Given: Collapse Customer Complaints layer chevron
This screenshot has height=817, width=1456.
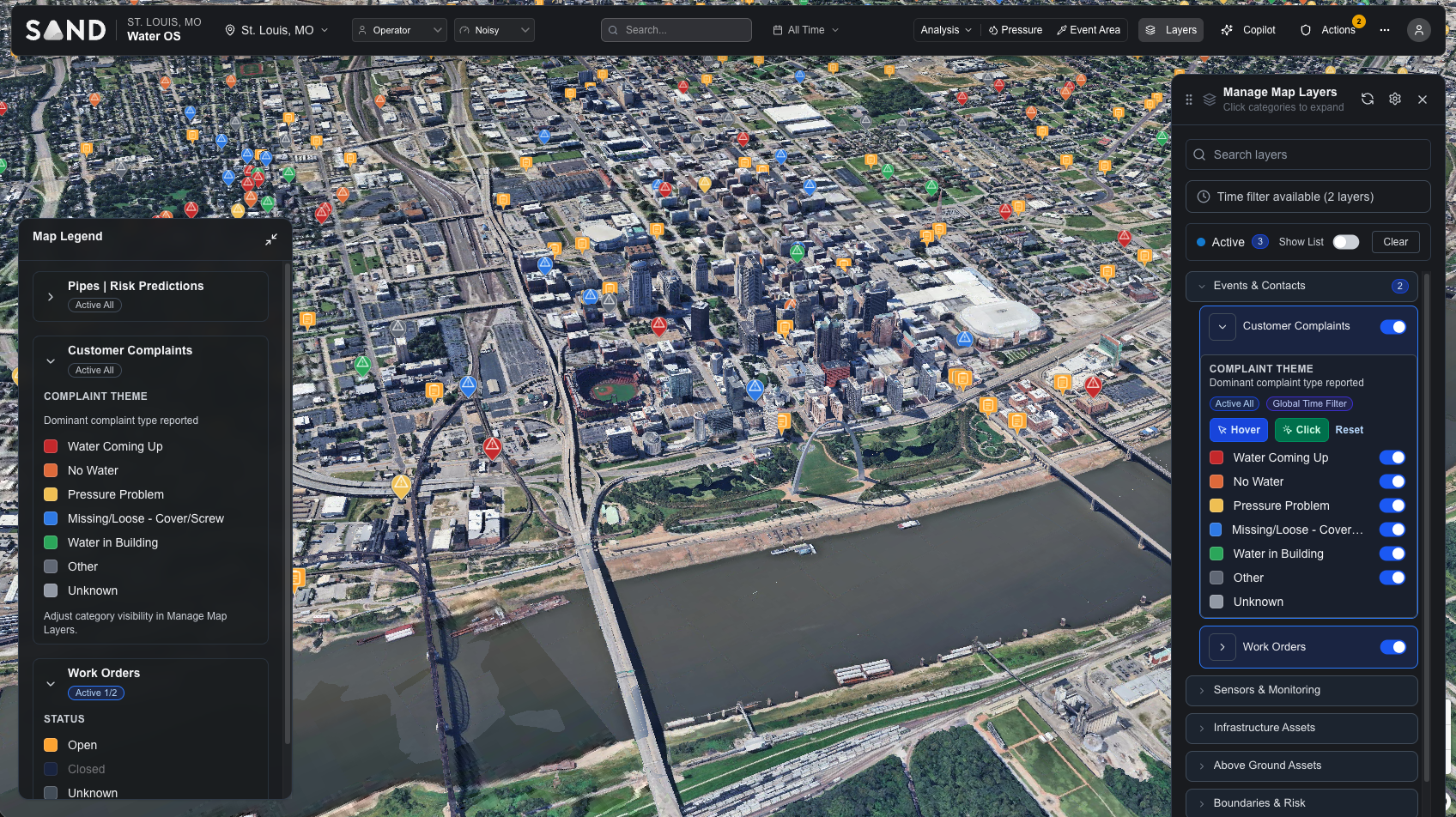Looking at the screenshot, I should (x=1222, y=327).
